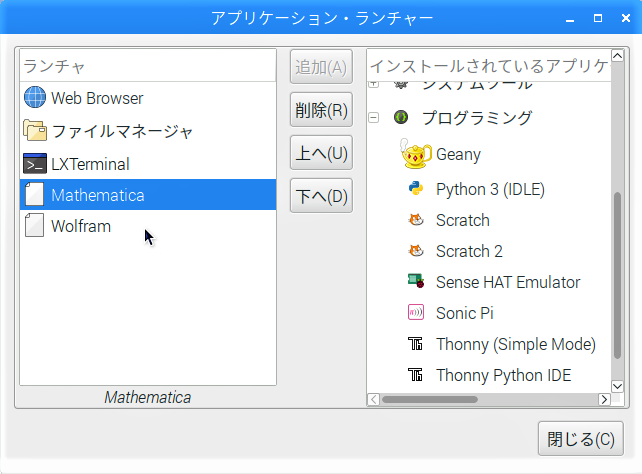Click the LXTerminal terminal icon

tap(35, 164)
